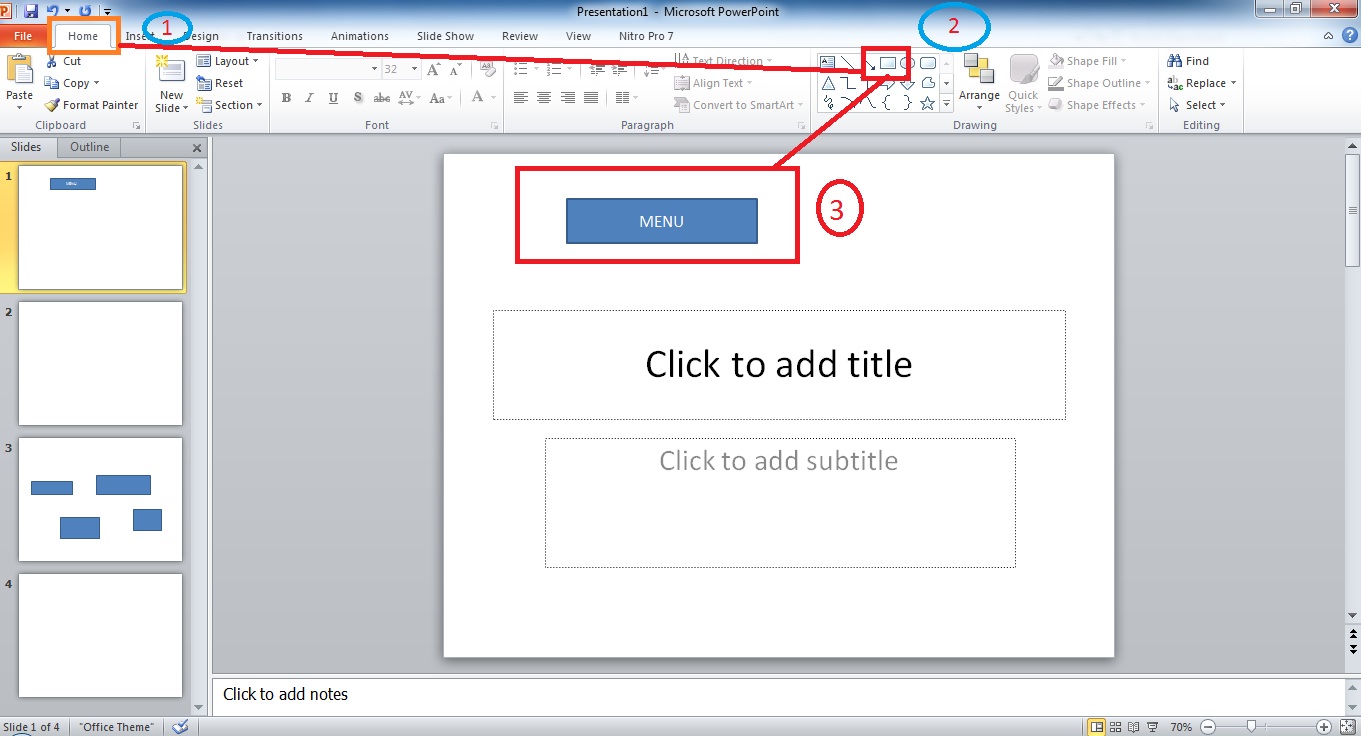The width and height of the screenshot is (1361, 736).
Task: Click the blue MENU shape on the slide
Action: pos(661,221)
